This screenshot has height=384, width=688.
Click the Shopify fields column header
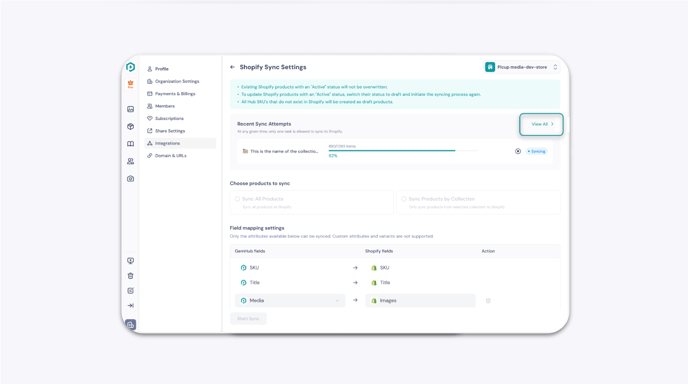coord(379,251)
